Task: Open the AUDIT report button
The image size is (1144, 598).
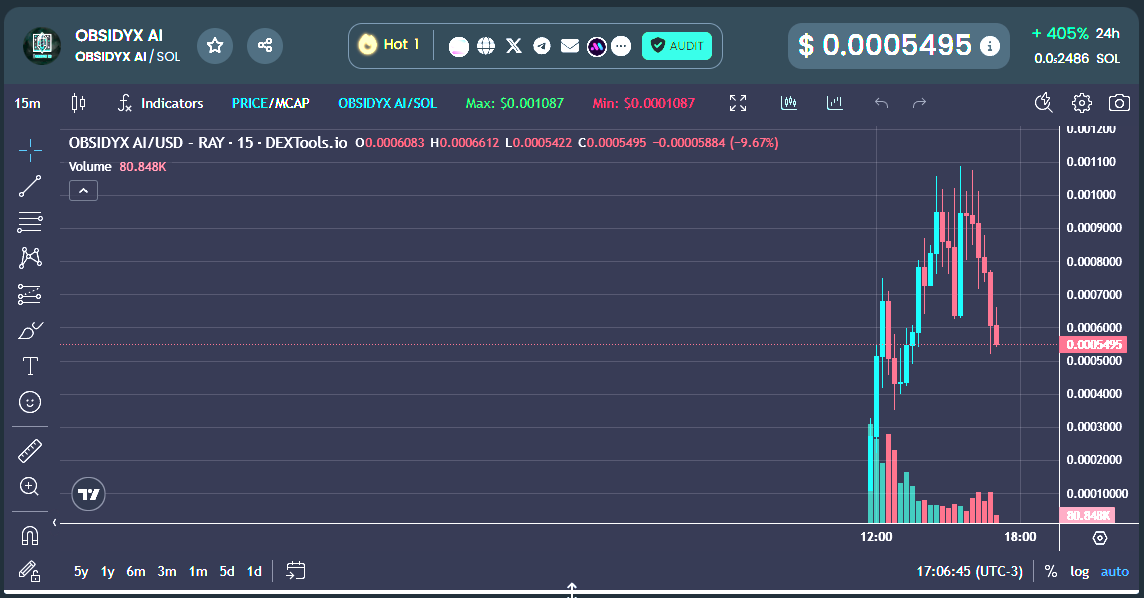Action: [x=676, y=46]
